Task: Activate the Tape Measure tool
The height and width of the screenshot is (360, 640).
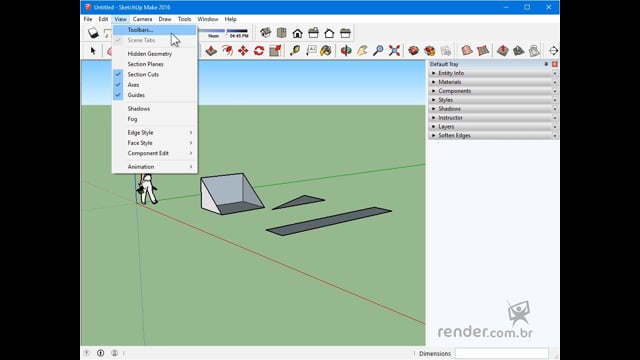Action: 295,51
